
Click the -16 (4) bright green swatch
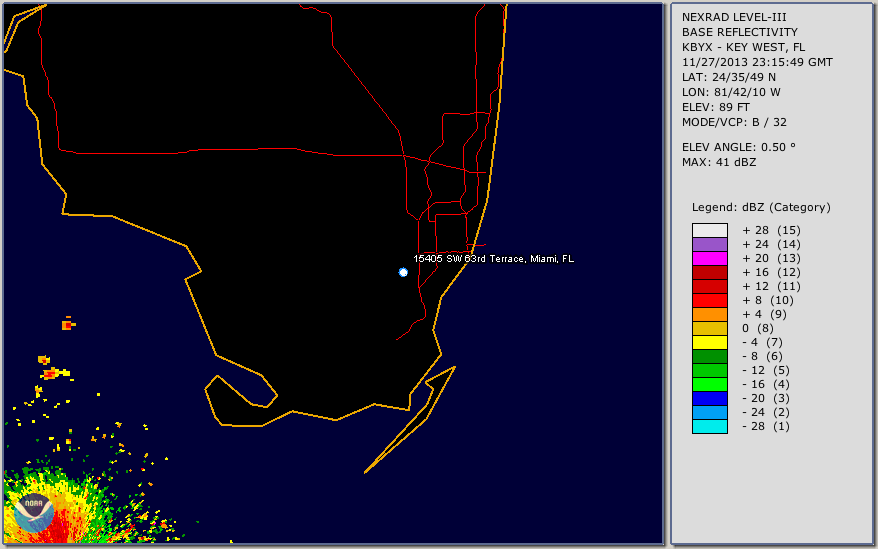(x=709, y=384)
